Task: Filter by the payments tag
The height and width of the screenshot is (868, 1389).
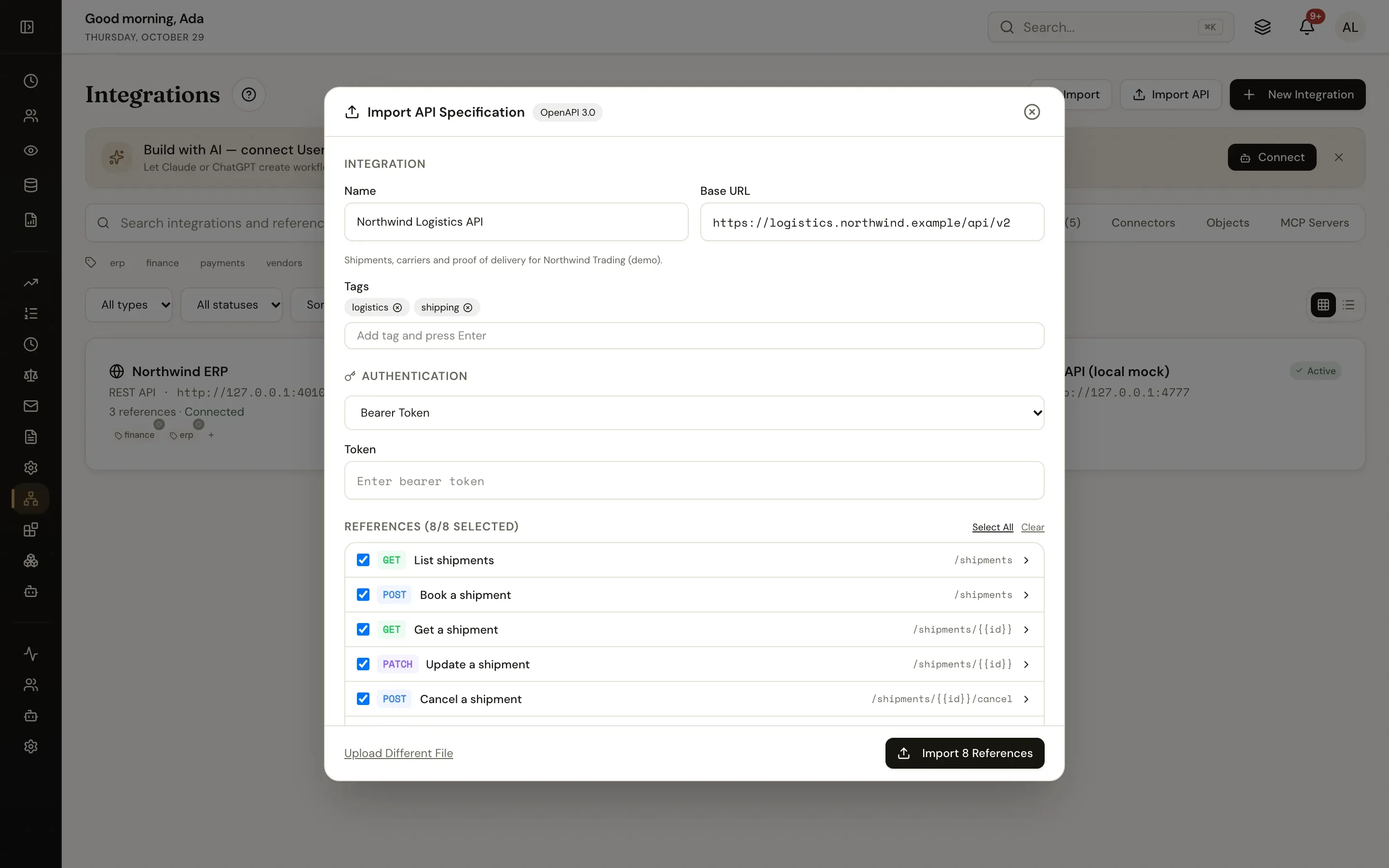Action: [222, 263]
